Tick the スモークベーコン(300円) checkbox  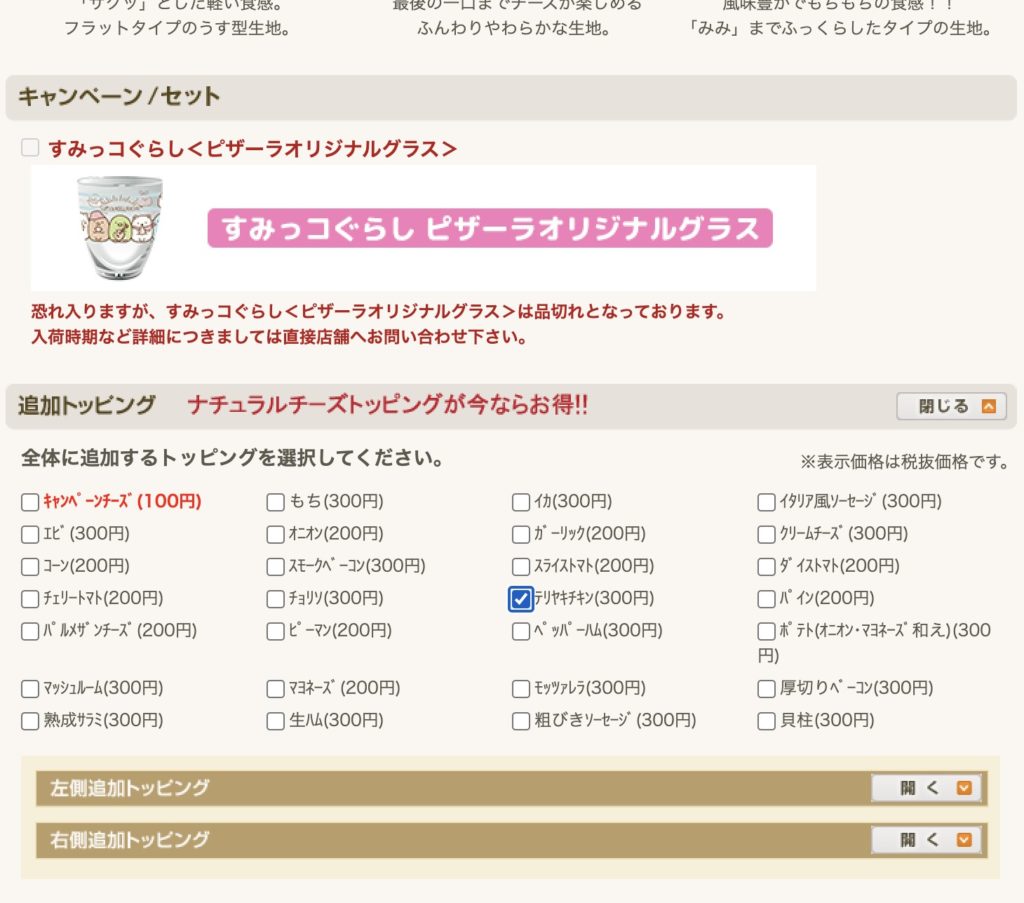click(275, 567)
